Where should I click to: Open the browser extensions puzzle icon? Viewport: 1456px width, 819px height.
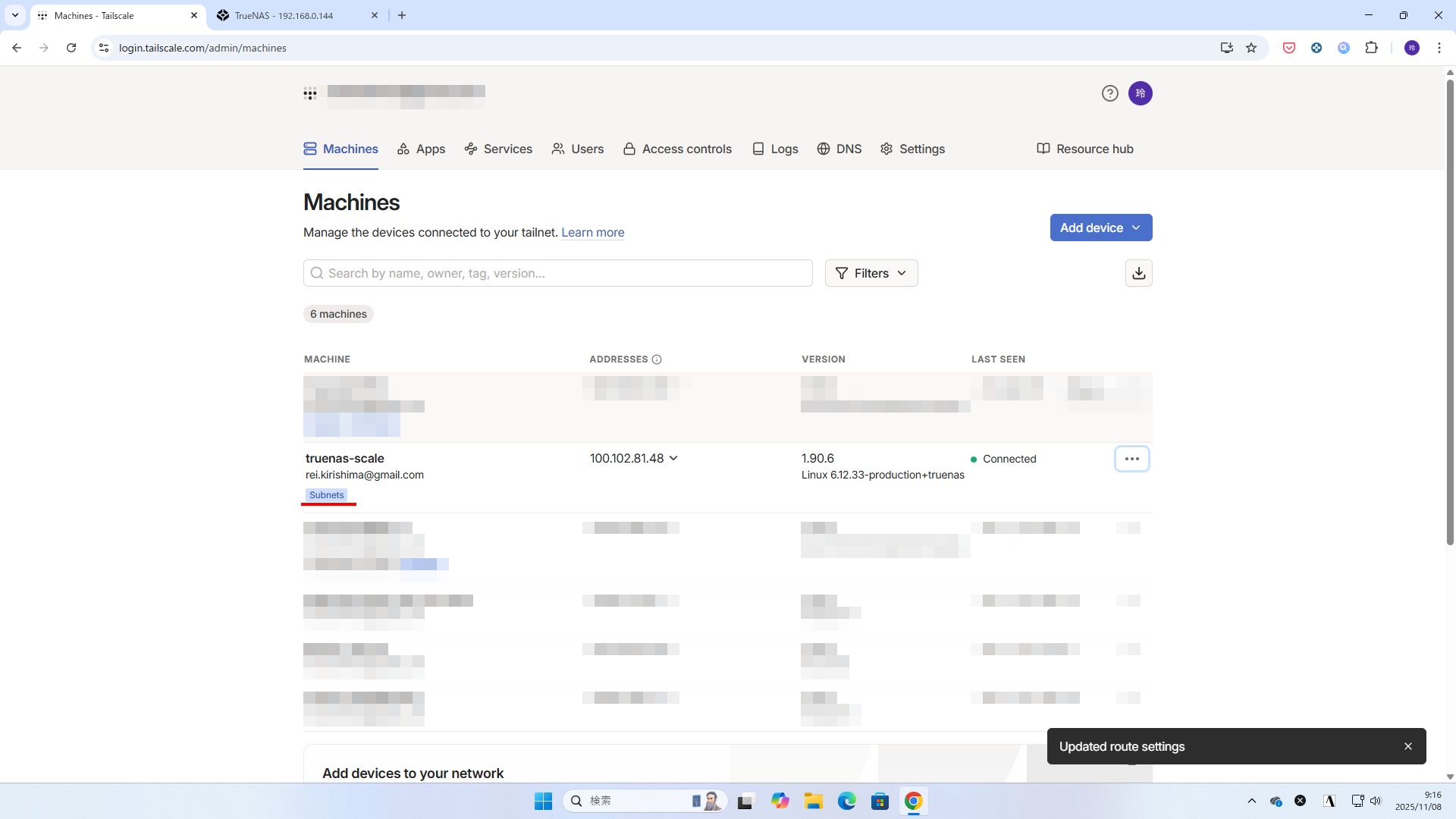(1371, 48)
